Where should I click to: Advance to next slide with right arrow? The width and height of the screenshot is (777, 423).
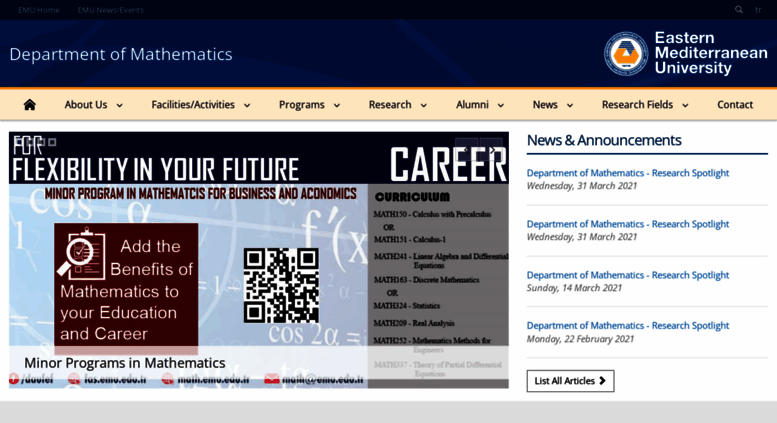(492, 150)
